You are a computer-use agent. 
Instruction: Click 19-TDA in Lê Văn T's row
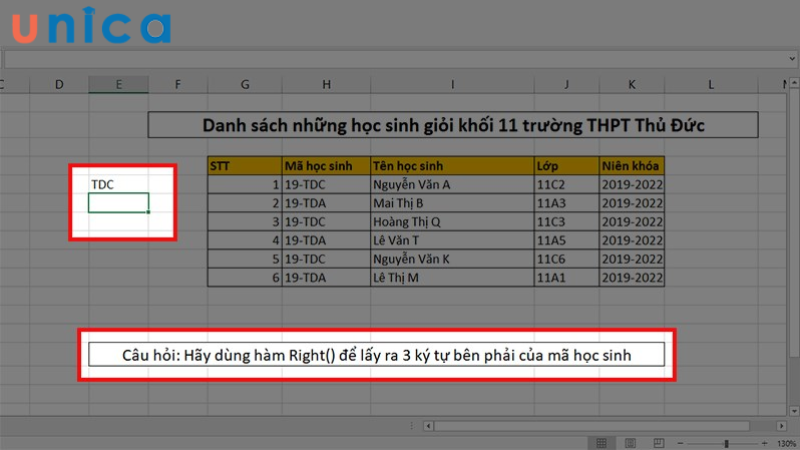click(327, 240)
